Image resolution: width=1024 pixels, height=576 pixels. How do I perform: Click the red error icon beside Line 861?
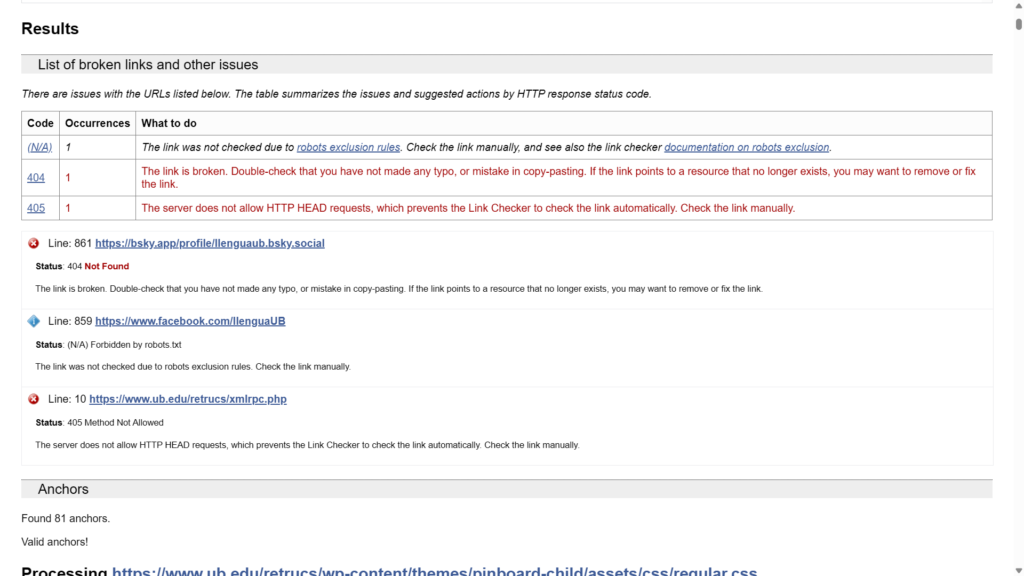pos(34,243)
